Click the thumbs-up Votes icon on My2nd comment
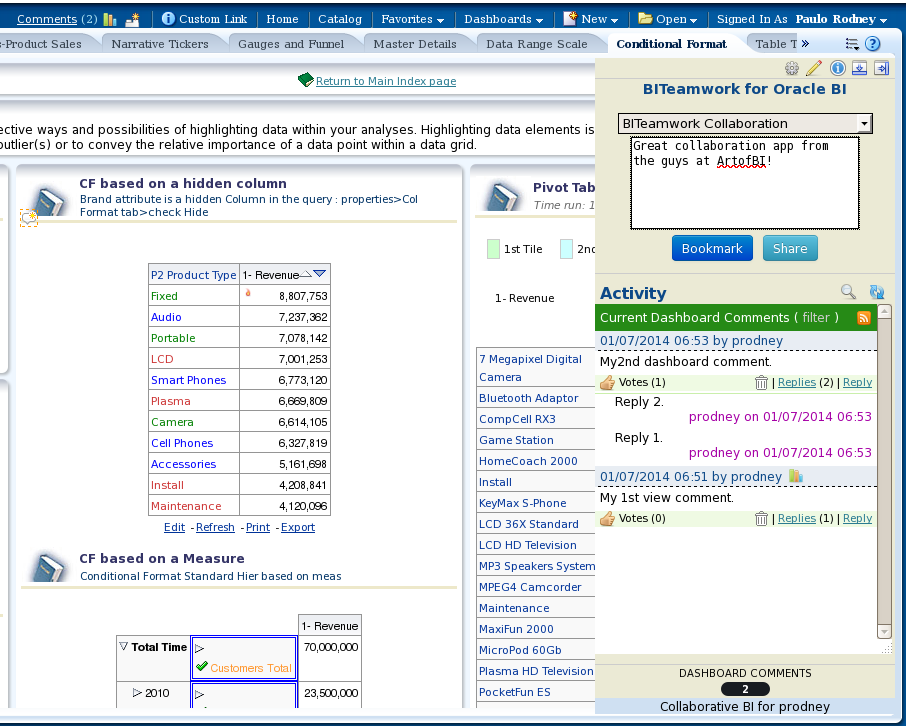The height and width of the screenshot is (726, 906). tap(607, 382)
